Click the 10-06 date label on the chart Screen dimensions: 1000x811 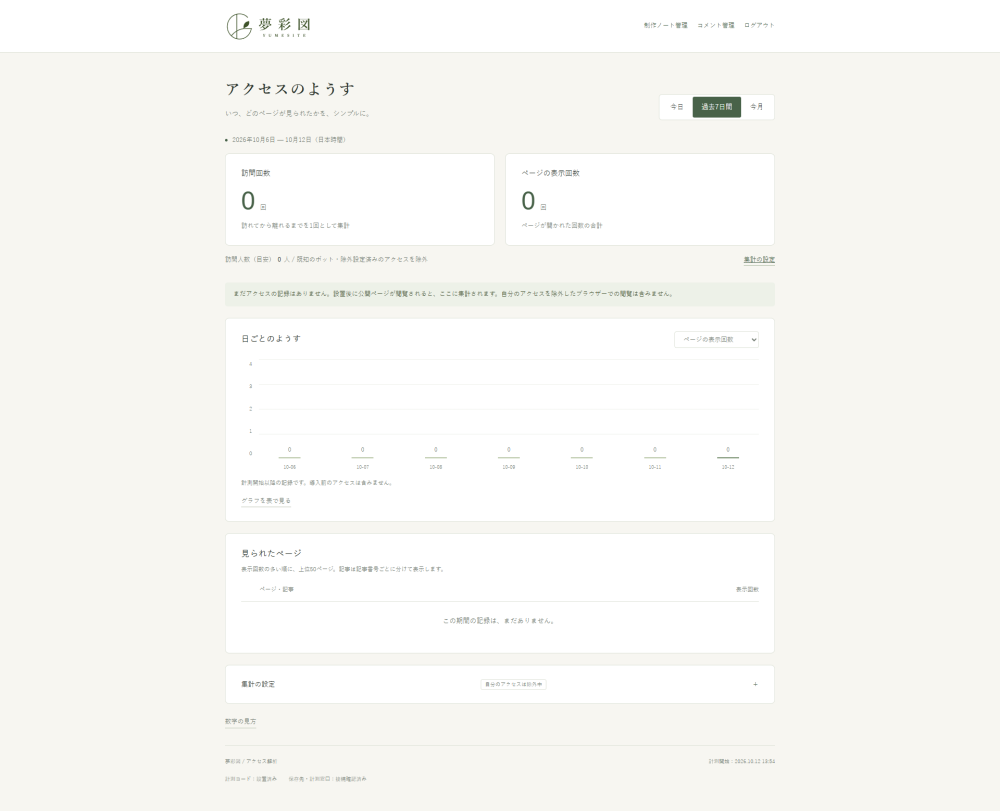(x=290, y=467)
